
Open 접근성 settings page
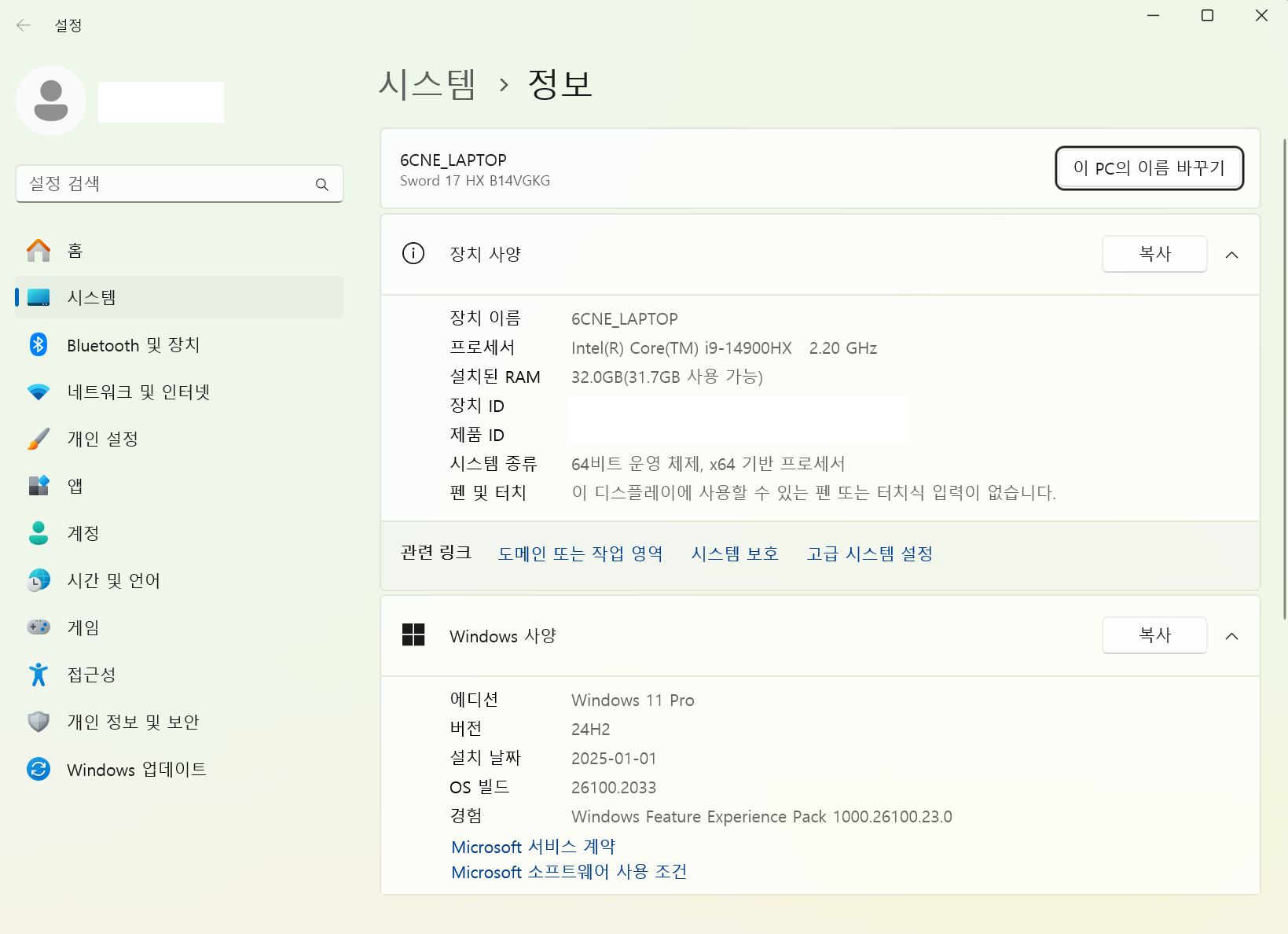180,675
